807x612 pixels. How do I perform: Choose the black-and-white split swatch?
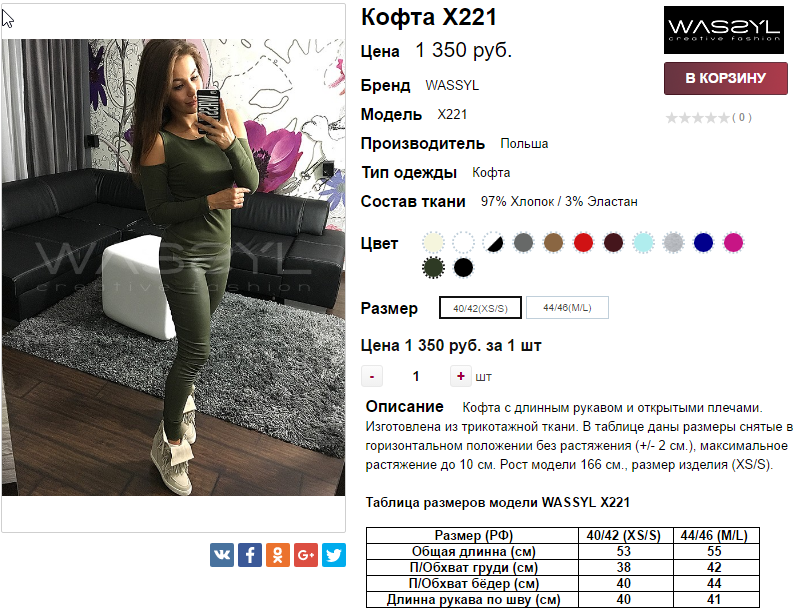(x=494, y=242)
